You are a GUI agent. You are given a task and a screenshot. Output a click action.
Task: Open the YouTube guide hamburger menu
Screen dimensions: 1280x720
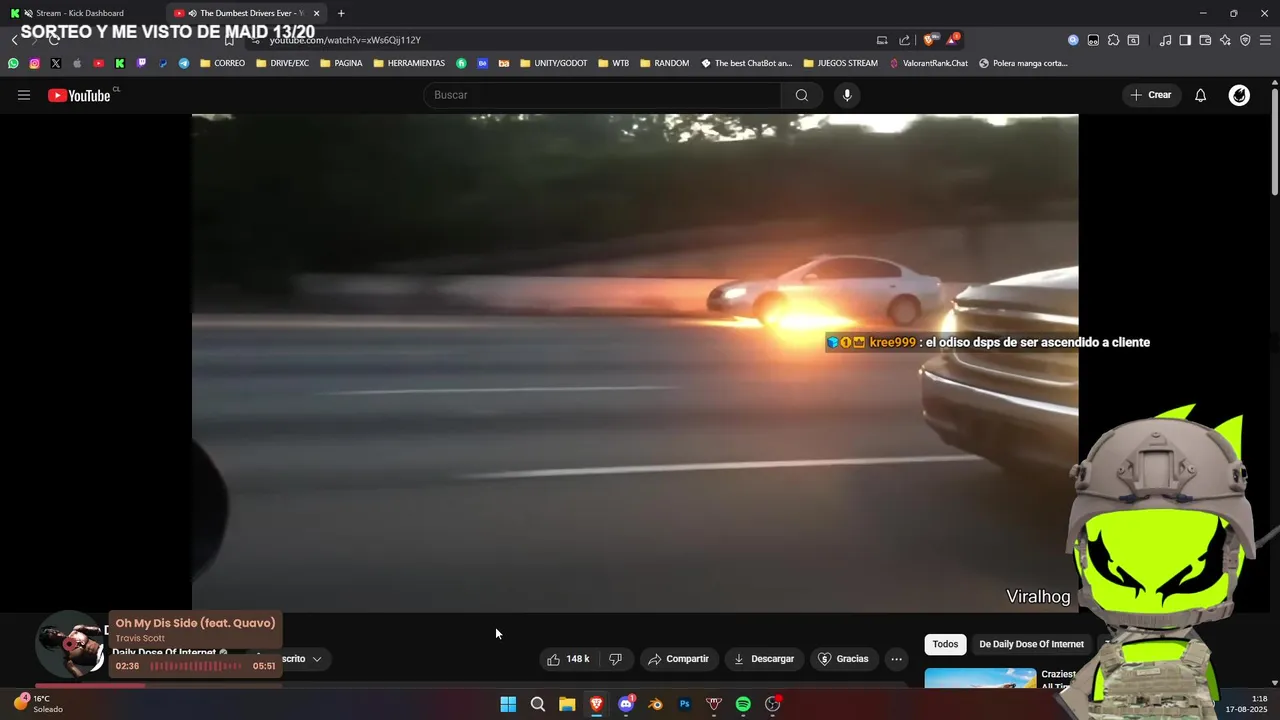coord(24,95)
